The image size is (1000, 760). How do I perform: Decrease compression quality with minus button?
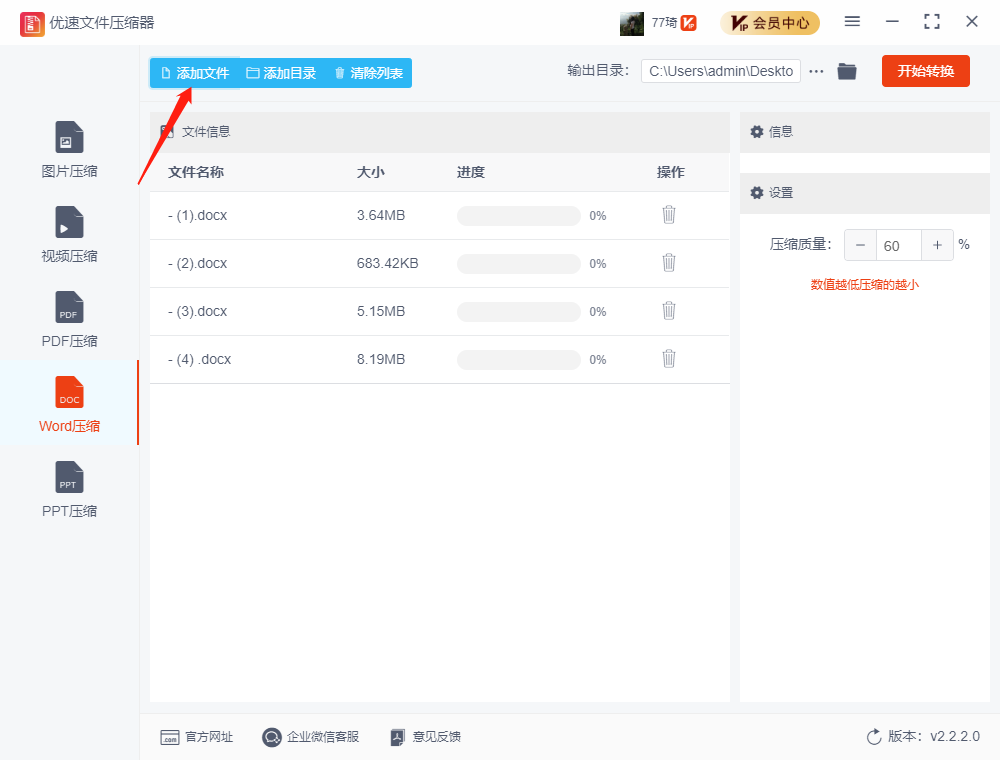860,245
